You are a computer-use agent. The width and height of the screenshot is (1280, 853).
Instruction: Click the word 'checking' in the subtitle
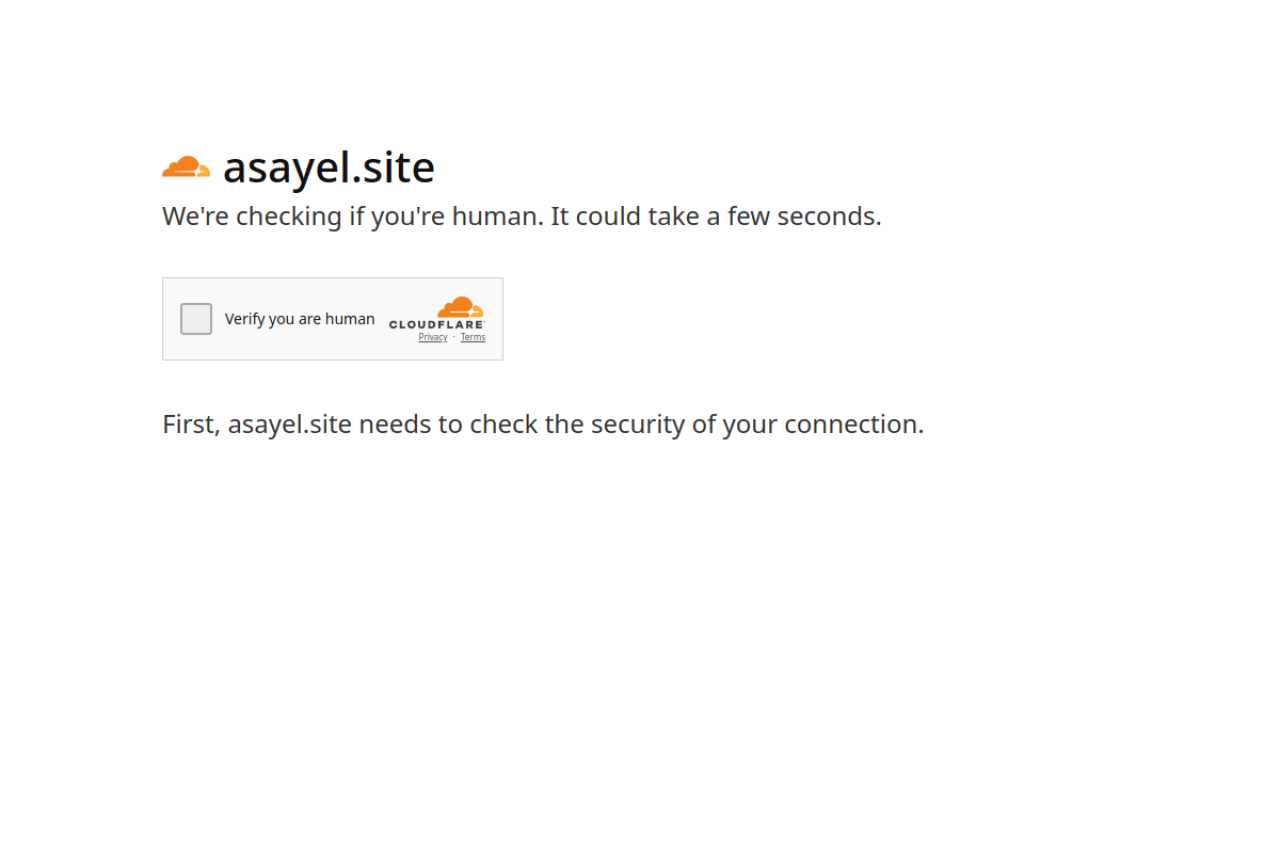[289, 217]
